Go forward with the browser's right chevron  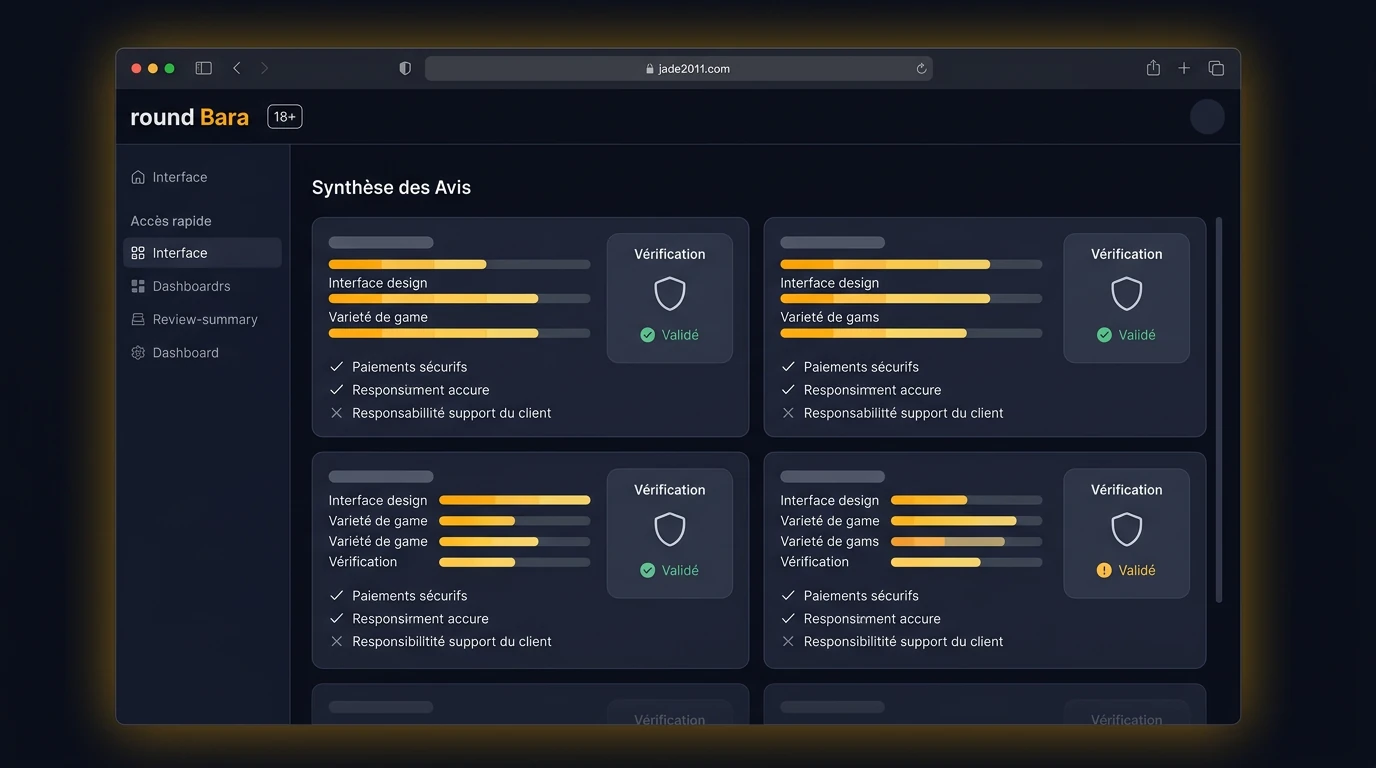pos(265,68)
